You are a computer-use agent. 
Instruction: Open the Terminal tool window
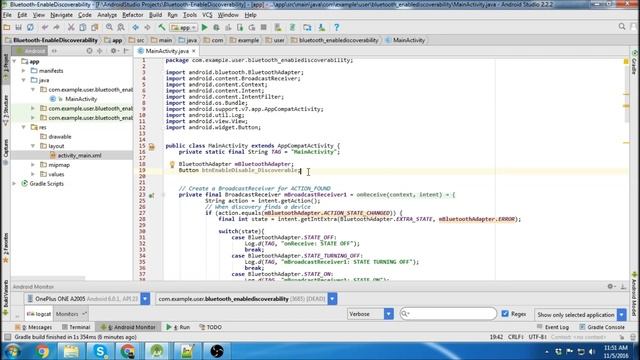coord(76,327)
